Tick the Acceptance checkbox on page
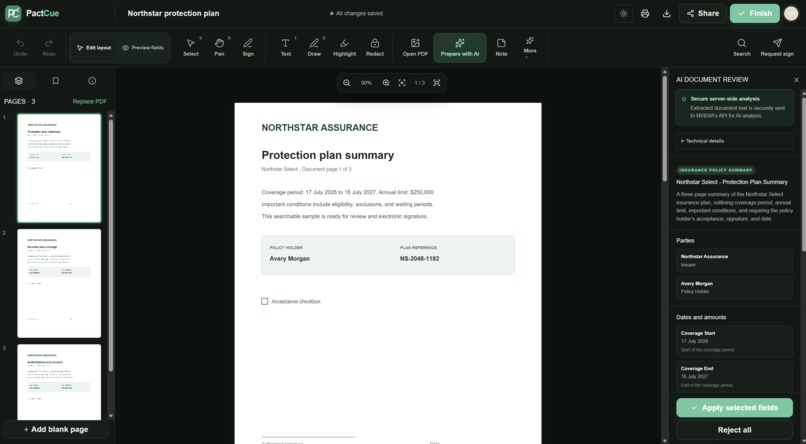The height and width of the screenshot is (444, 806). click(x=265, y=302)
